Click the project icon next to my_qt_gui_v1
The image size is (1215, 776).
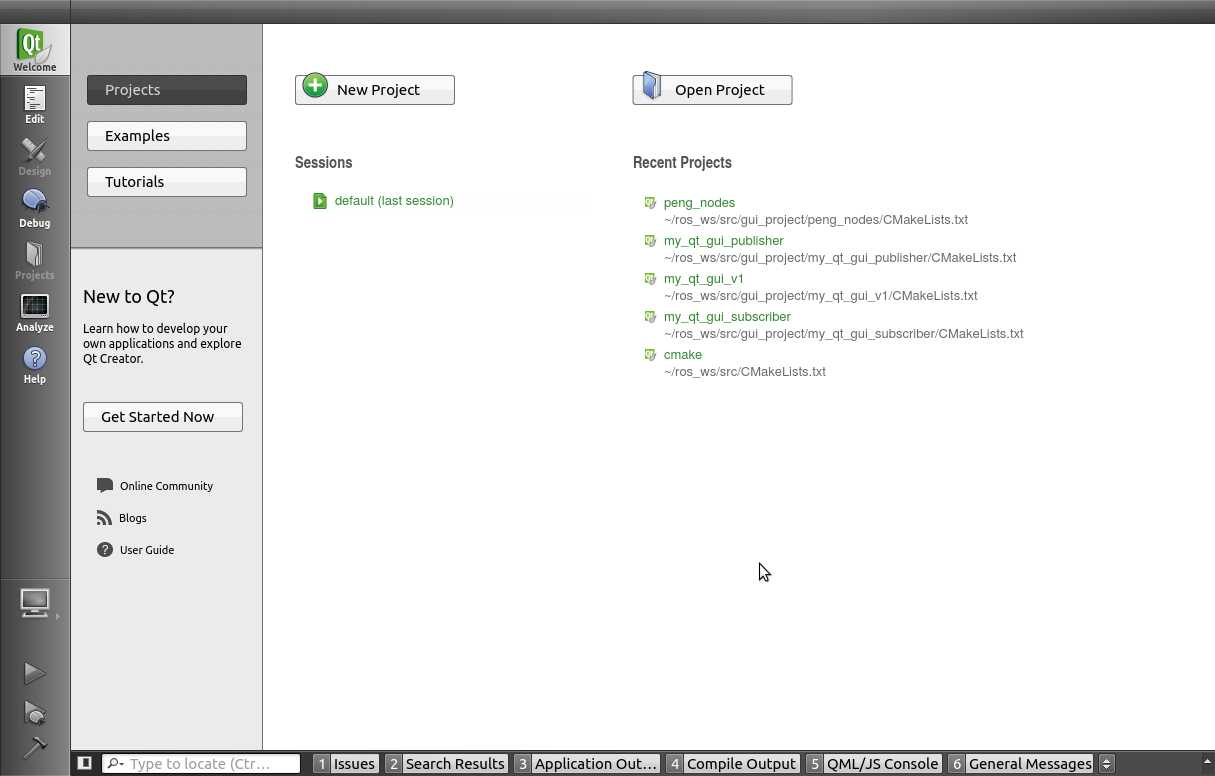point(650,279)
